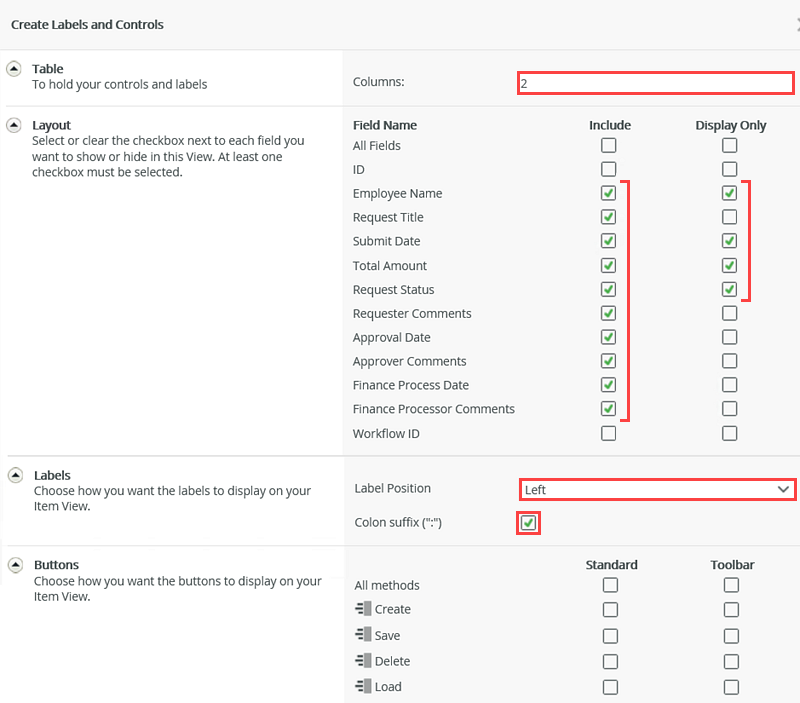Check Standard for All methods

(x=610, y=585)
